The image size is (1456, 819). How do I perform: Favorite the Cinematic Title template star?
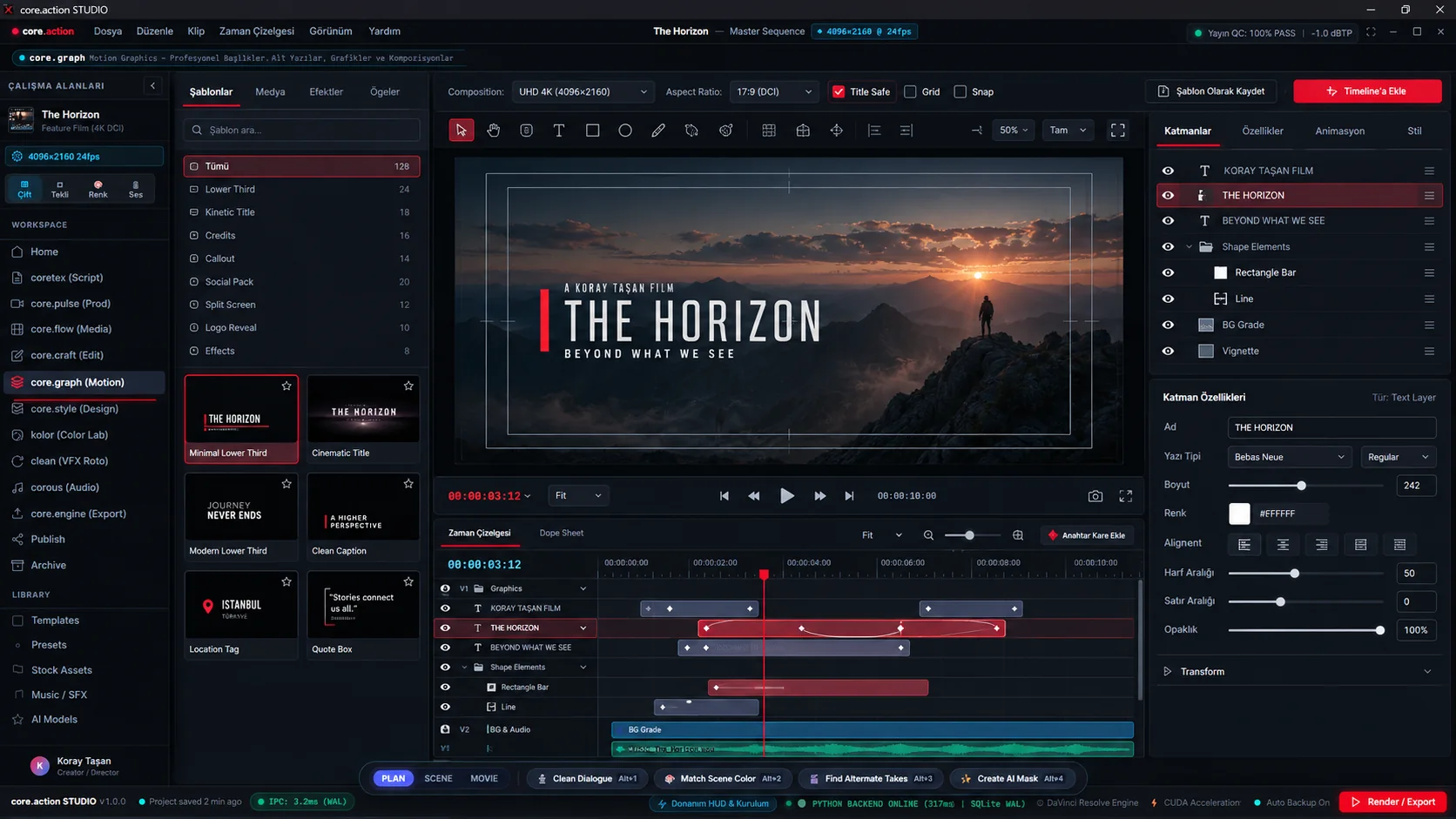pyautogui.click(x=408, y=386)
